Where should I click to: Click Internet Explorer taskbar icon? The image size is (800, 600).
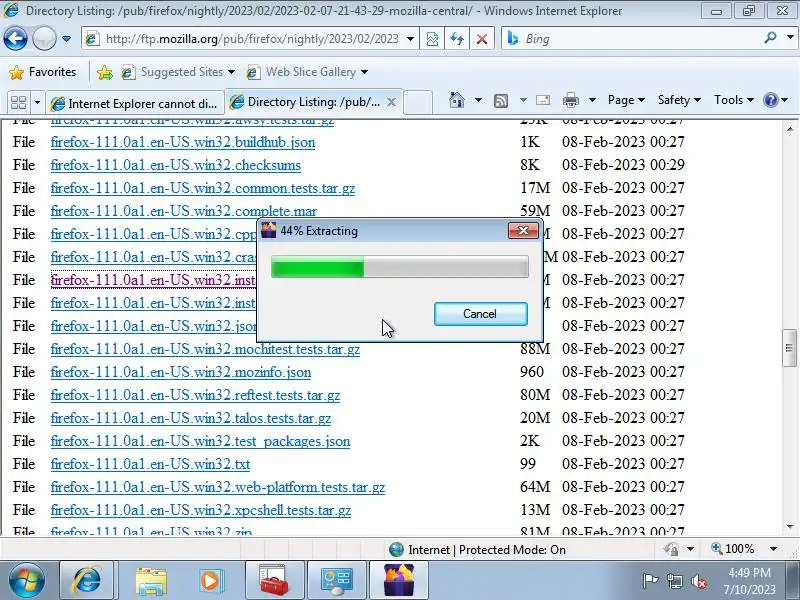pyautogui.click(x=86, y=580)
